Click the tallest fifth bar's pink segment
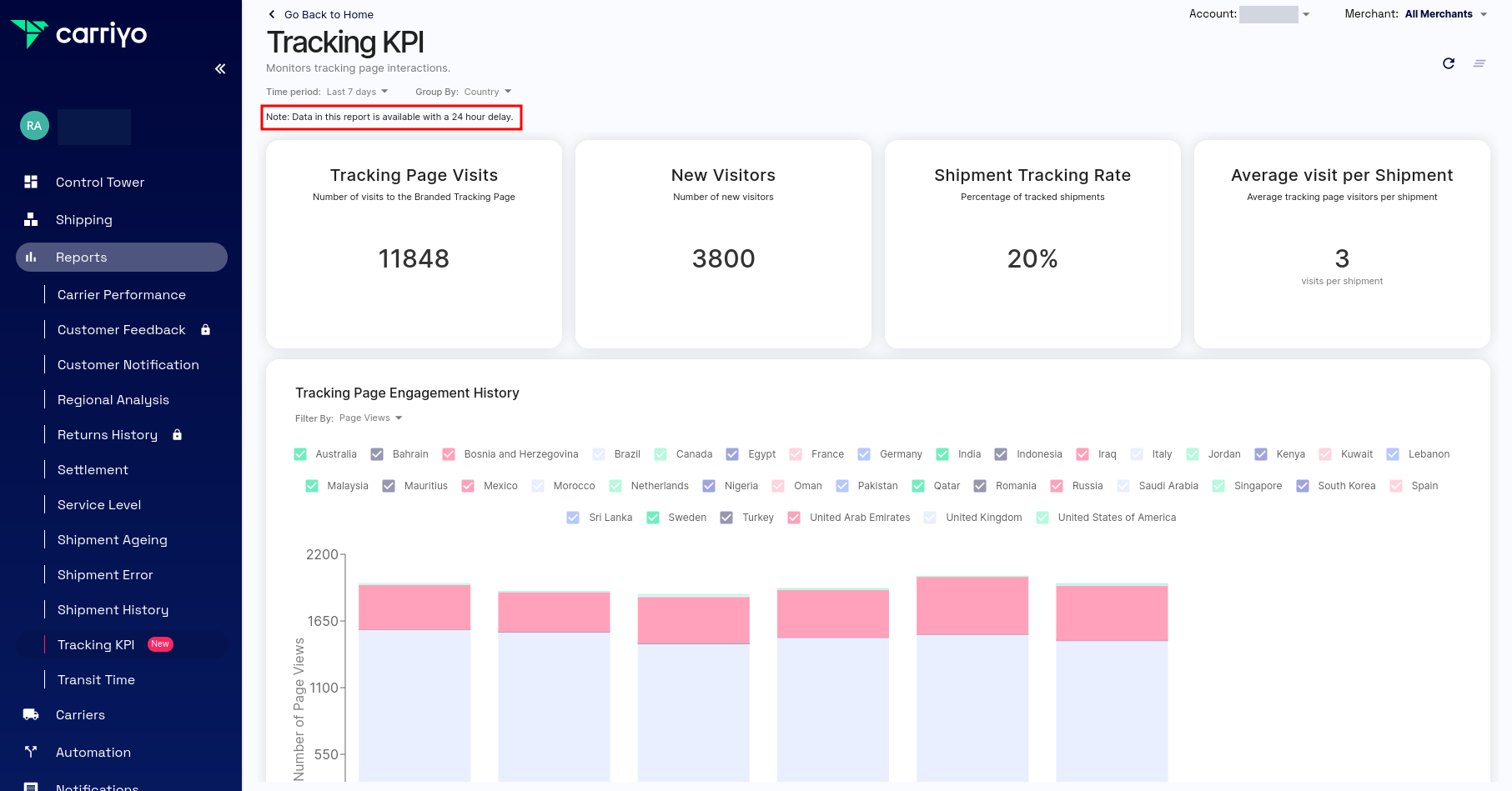Viewport: 1512px width, 791px height. 972,606
